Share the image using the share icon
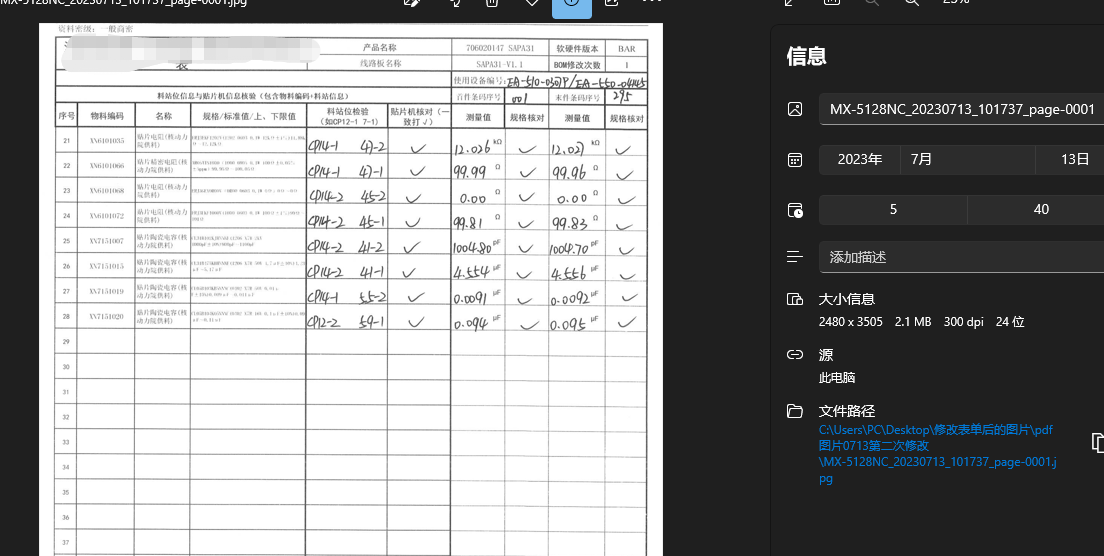 (x=612, y=3)
